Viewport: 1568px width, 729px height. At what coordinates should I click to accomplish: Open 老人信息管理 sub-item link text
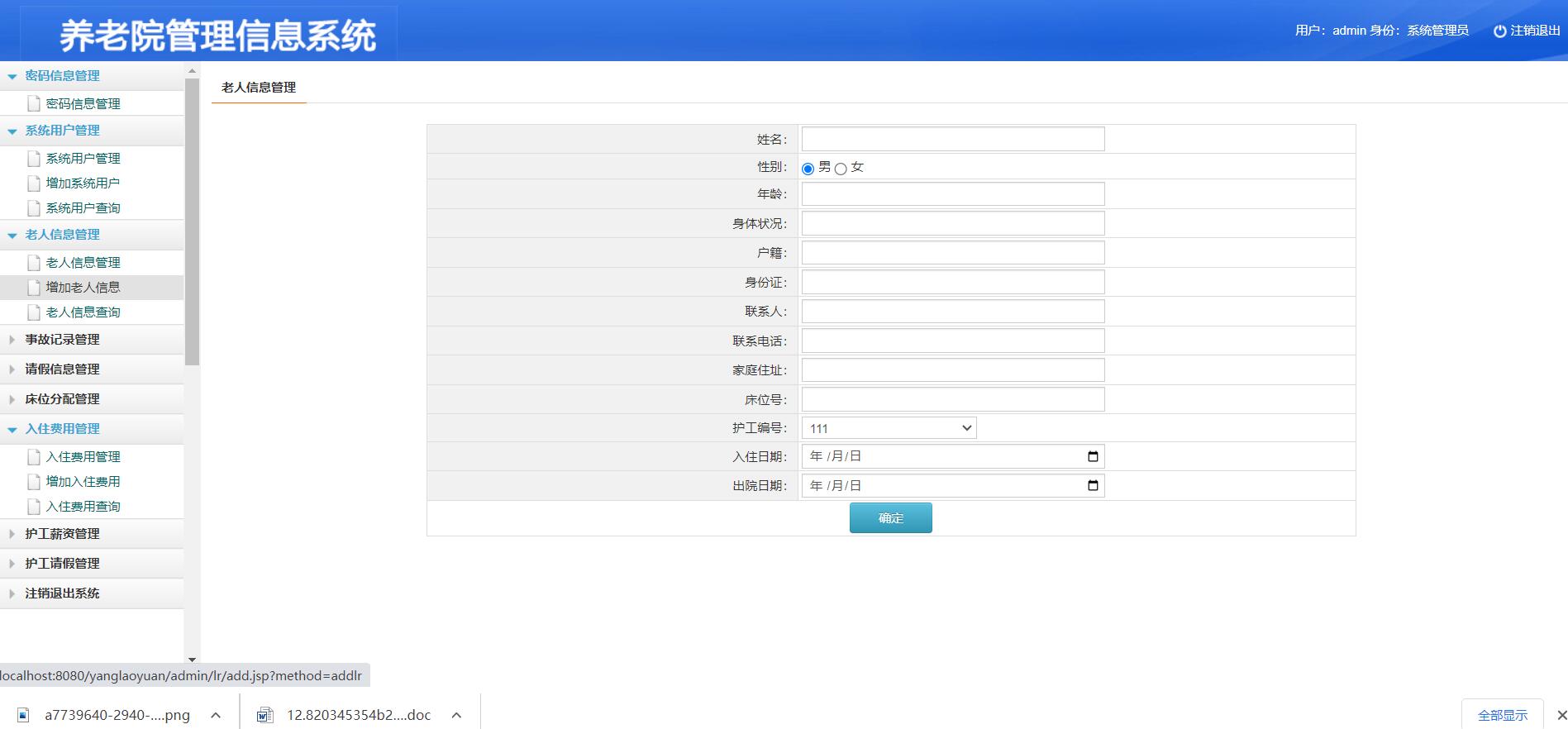pyautogui.click(x=83, y=262)
